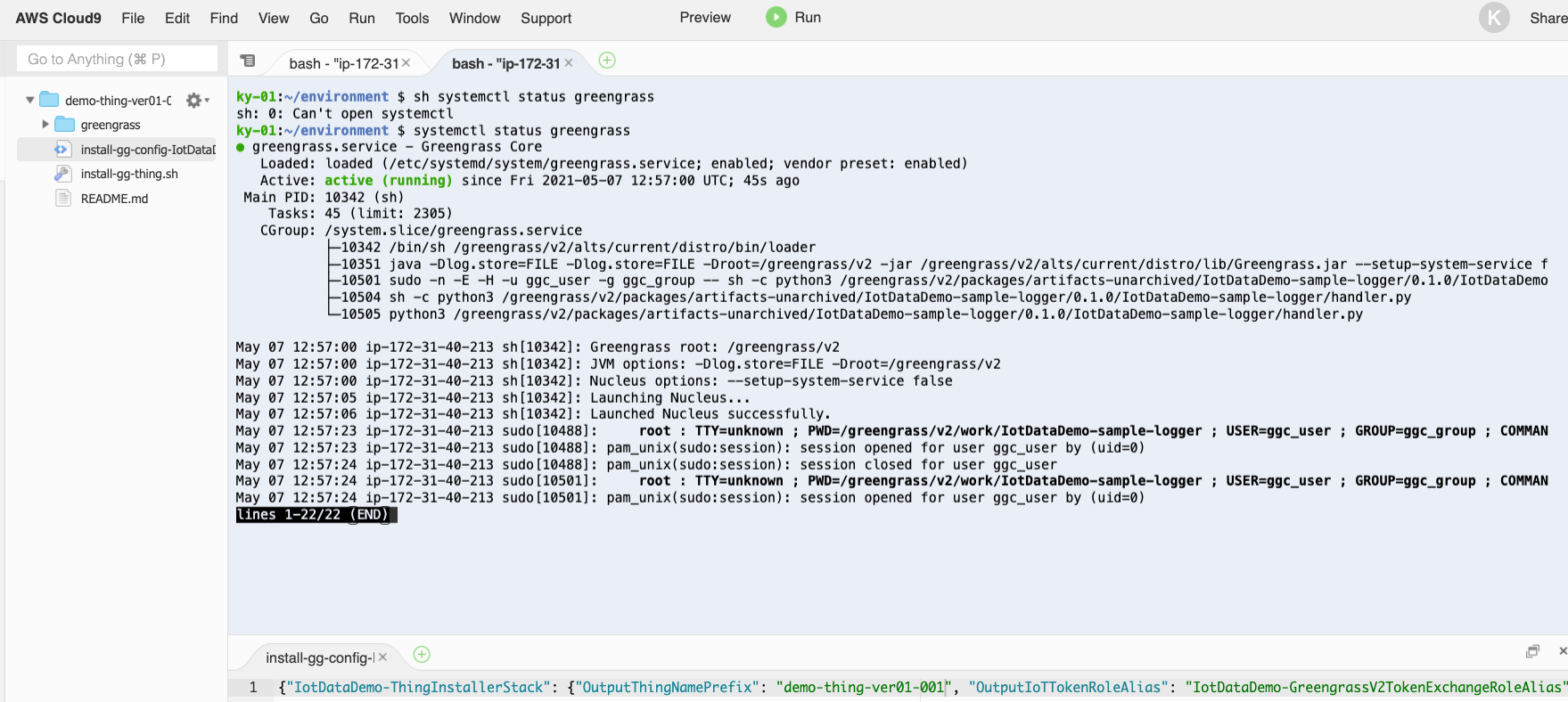Click the green Run play icon
1568x702 pixels.
tap(776, 17)
